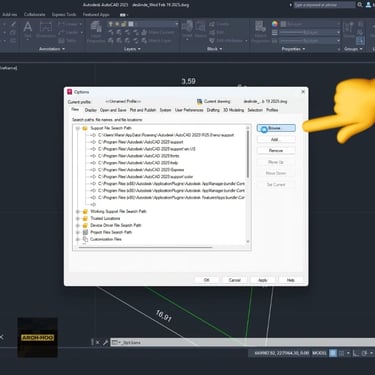Viewport: 375px width, 375px height.
Task: Select the Files tab in Options dialog
Action: [x=75, y=109]
